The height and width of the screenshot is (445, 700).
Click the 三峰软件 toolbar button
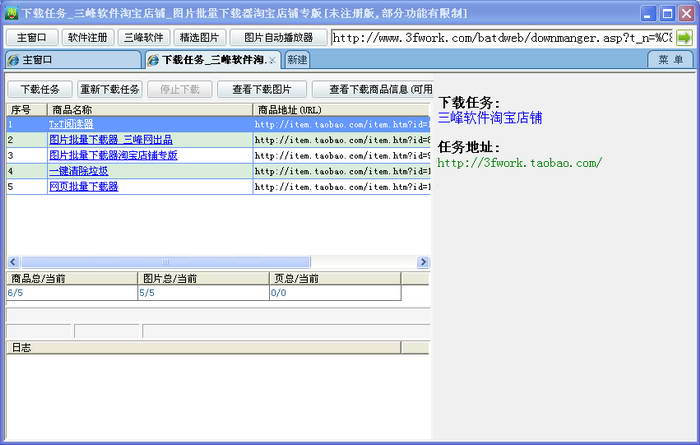pos(144,37)
